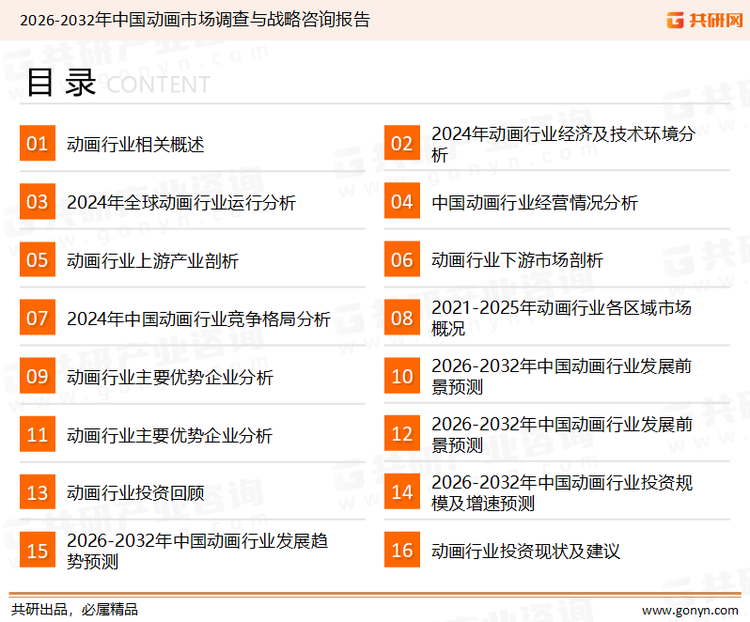This screenshot has height=622, width=750.
Task: Select chapter 2021-2025年动画行业各区域市场概况
Action: point(562,318)
